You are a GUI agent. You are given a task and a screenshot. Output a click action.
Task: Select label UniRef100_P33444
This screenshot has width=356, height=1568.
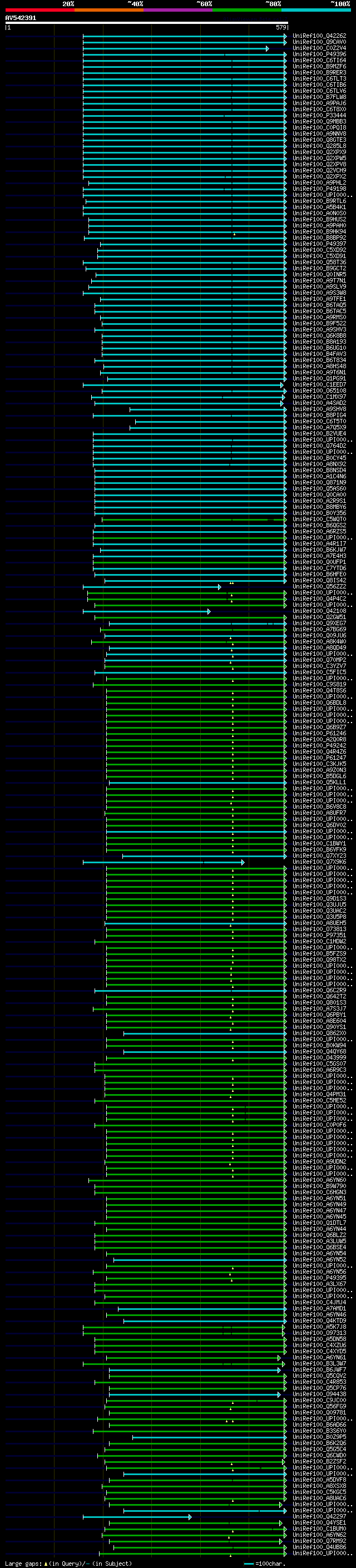pyautogui.click(x=319, y=116)
